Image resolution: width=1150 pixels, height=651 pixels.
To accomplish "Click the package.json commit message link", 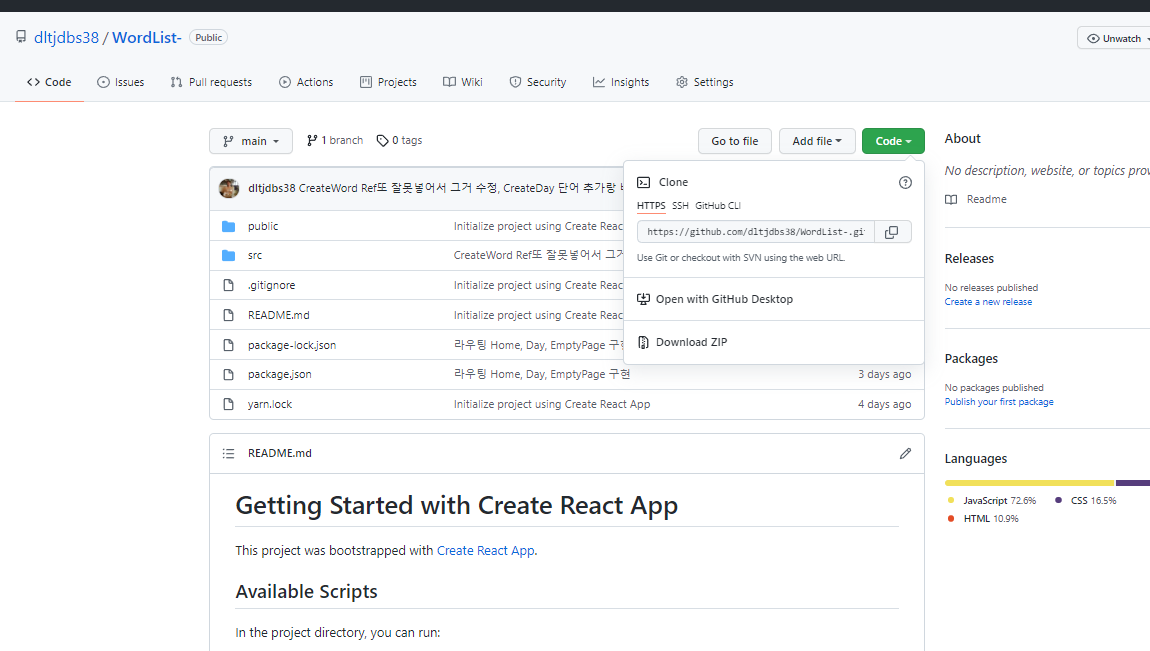I will click(x=542, y=375).
